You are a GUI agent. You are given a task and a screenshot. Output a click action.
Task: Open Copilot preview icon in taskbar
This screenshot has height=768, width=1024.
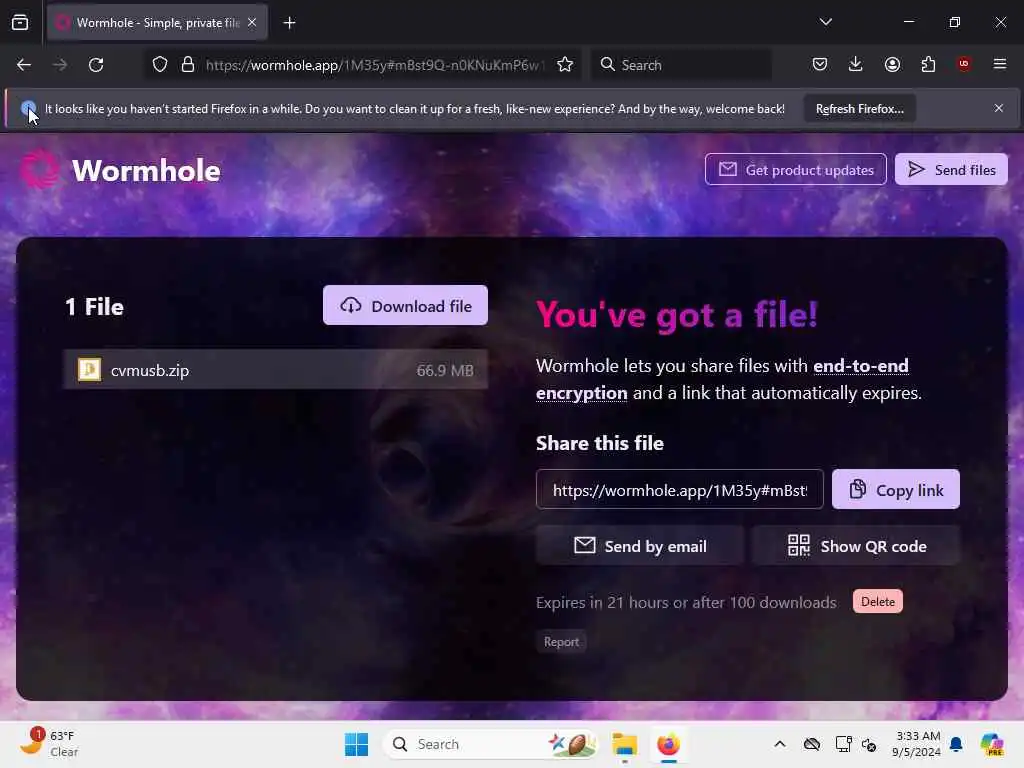click(x=991, y=744)
